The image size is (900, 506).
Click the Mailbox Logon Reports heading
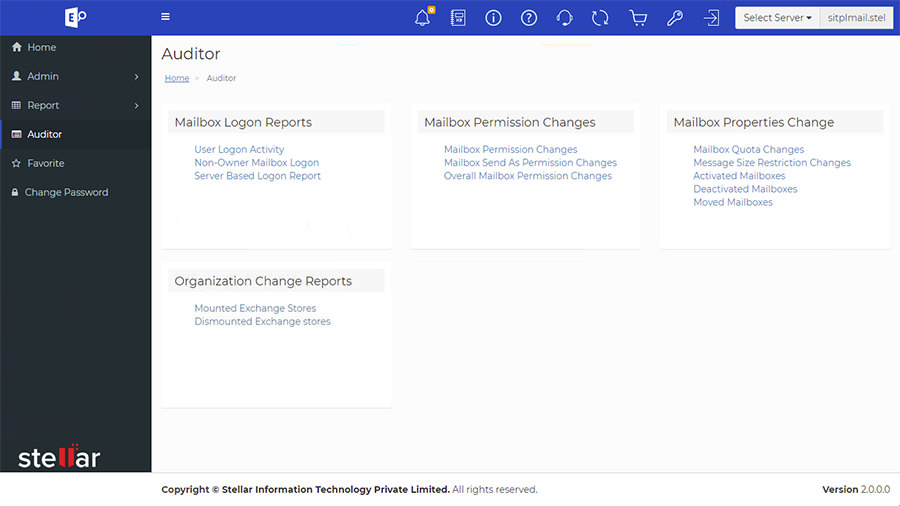pyautogui.click(x=243, y=122)
